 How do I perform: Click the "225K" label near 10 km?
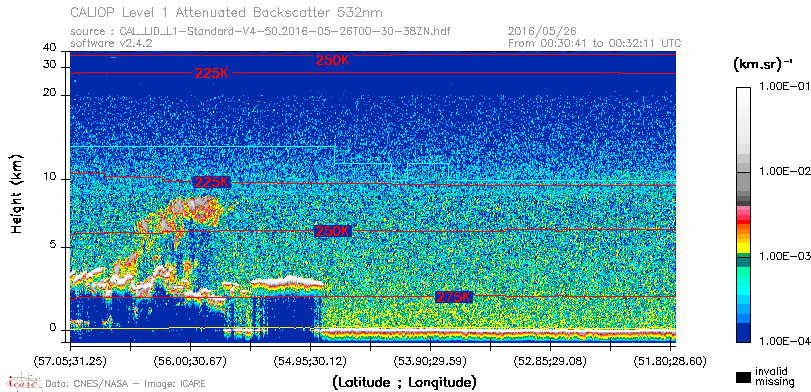point(212,182)
